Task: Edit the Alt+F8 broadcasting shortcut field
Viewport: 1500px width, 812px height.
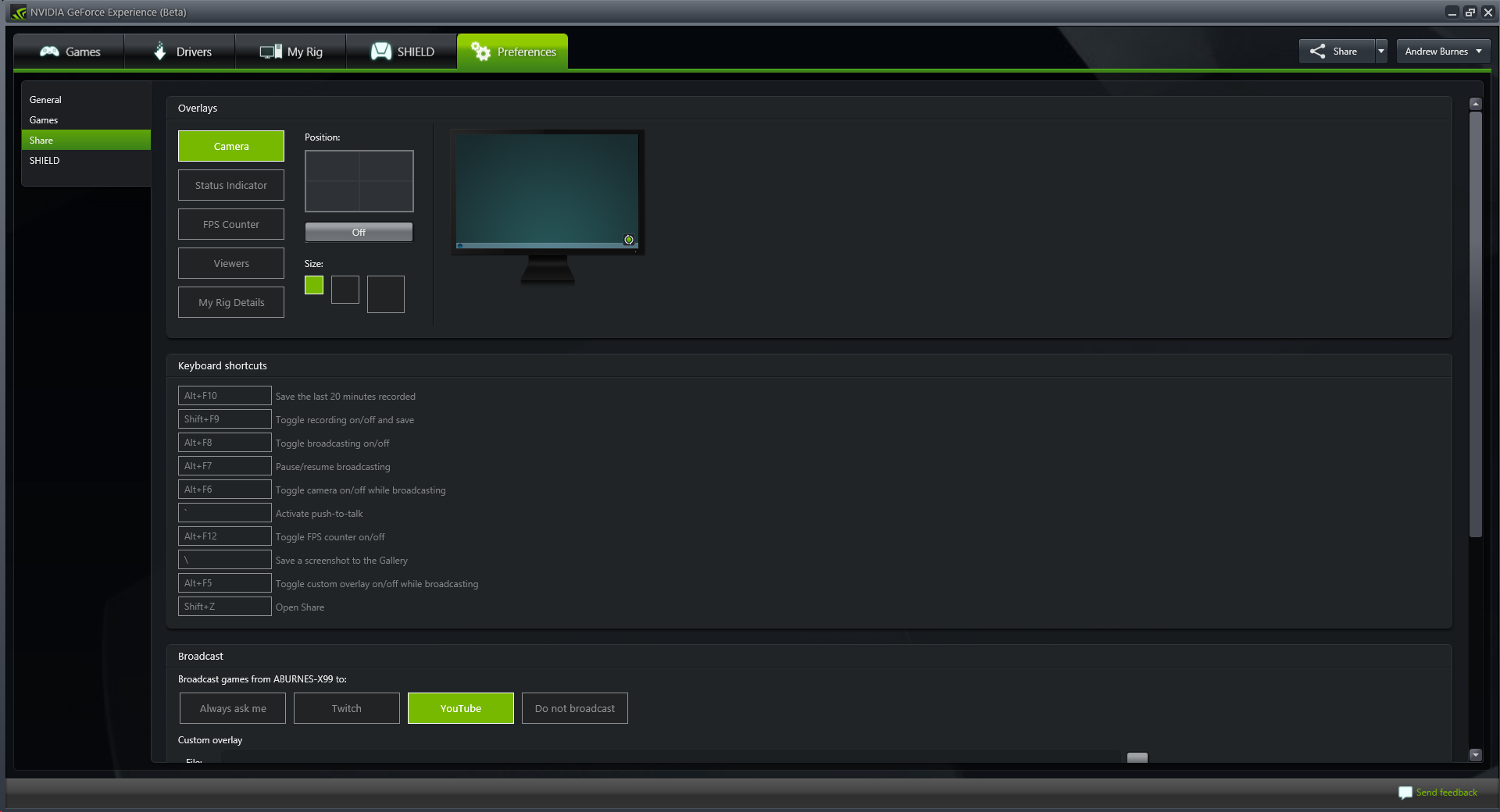Action: click(225, 443)
